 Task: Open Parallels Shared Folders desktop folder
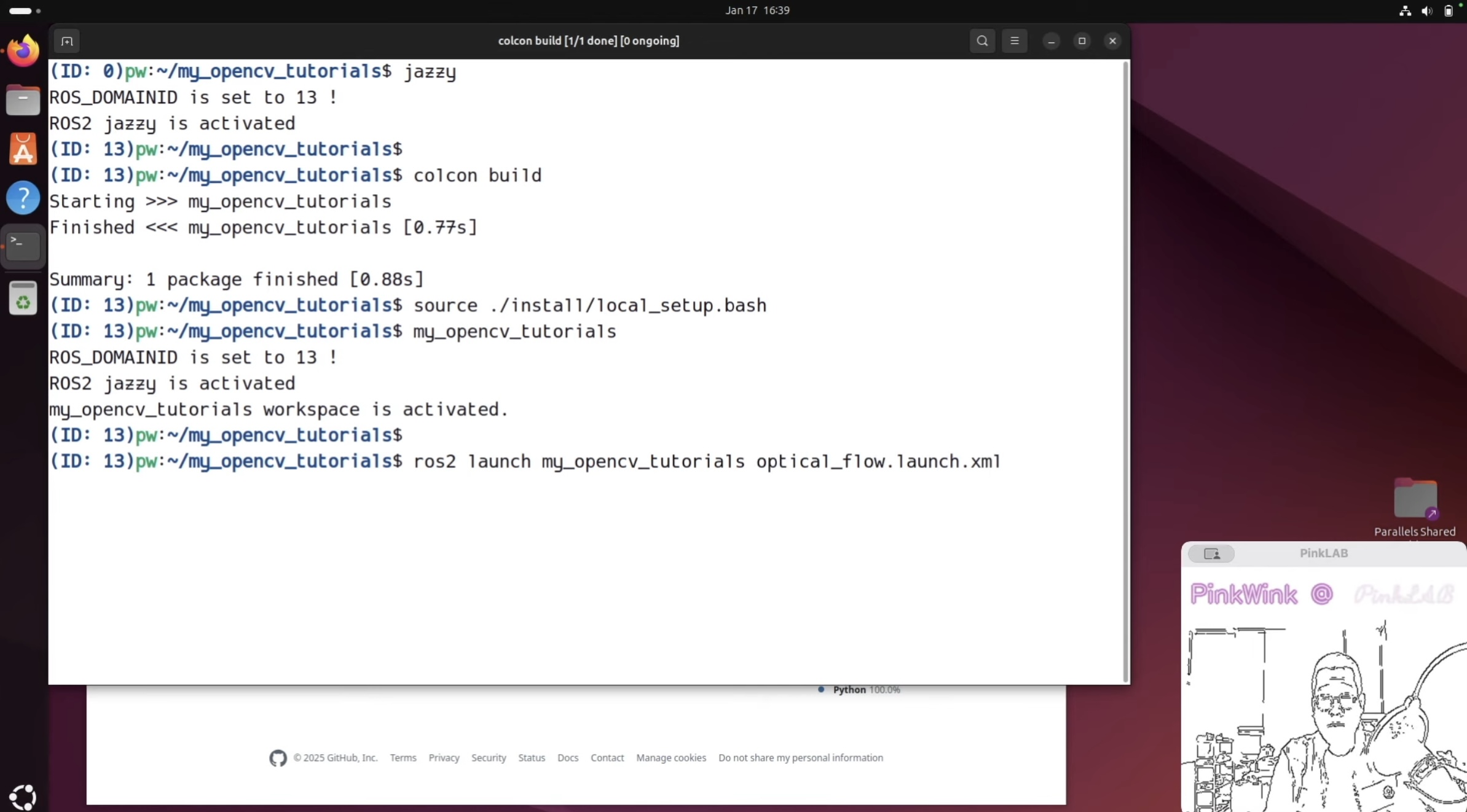click(x=1415, y=499)
